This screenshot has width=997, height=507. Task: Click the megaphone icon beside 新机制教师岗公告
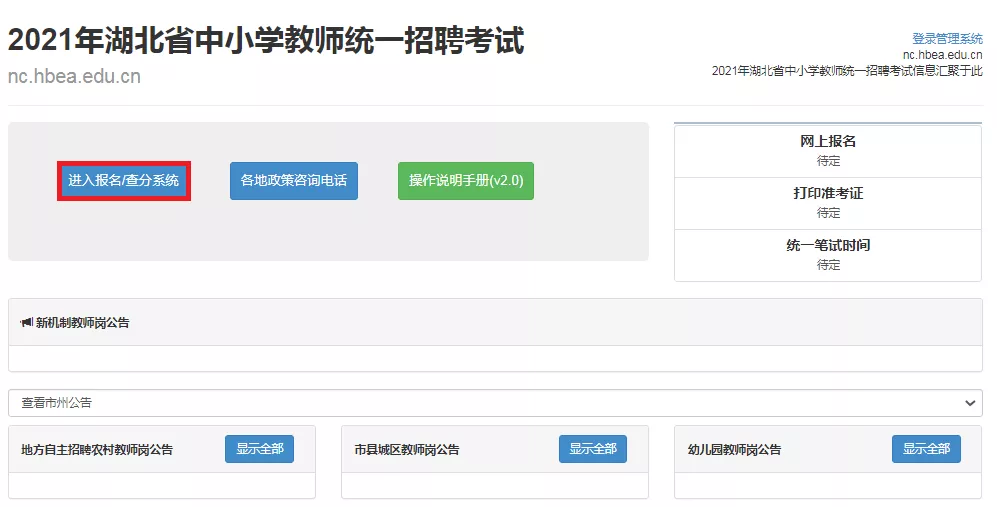[27, 323]
